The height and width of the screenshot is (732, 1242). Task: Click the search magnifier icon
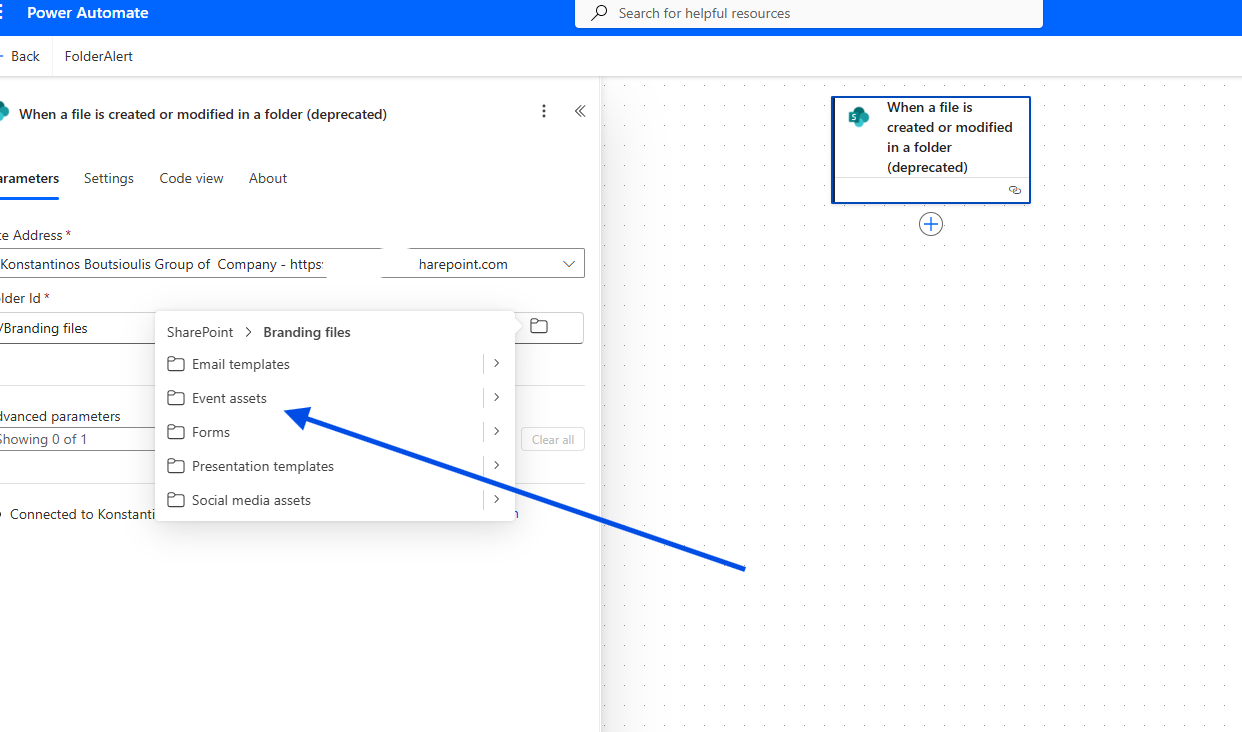coord(600,13)
